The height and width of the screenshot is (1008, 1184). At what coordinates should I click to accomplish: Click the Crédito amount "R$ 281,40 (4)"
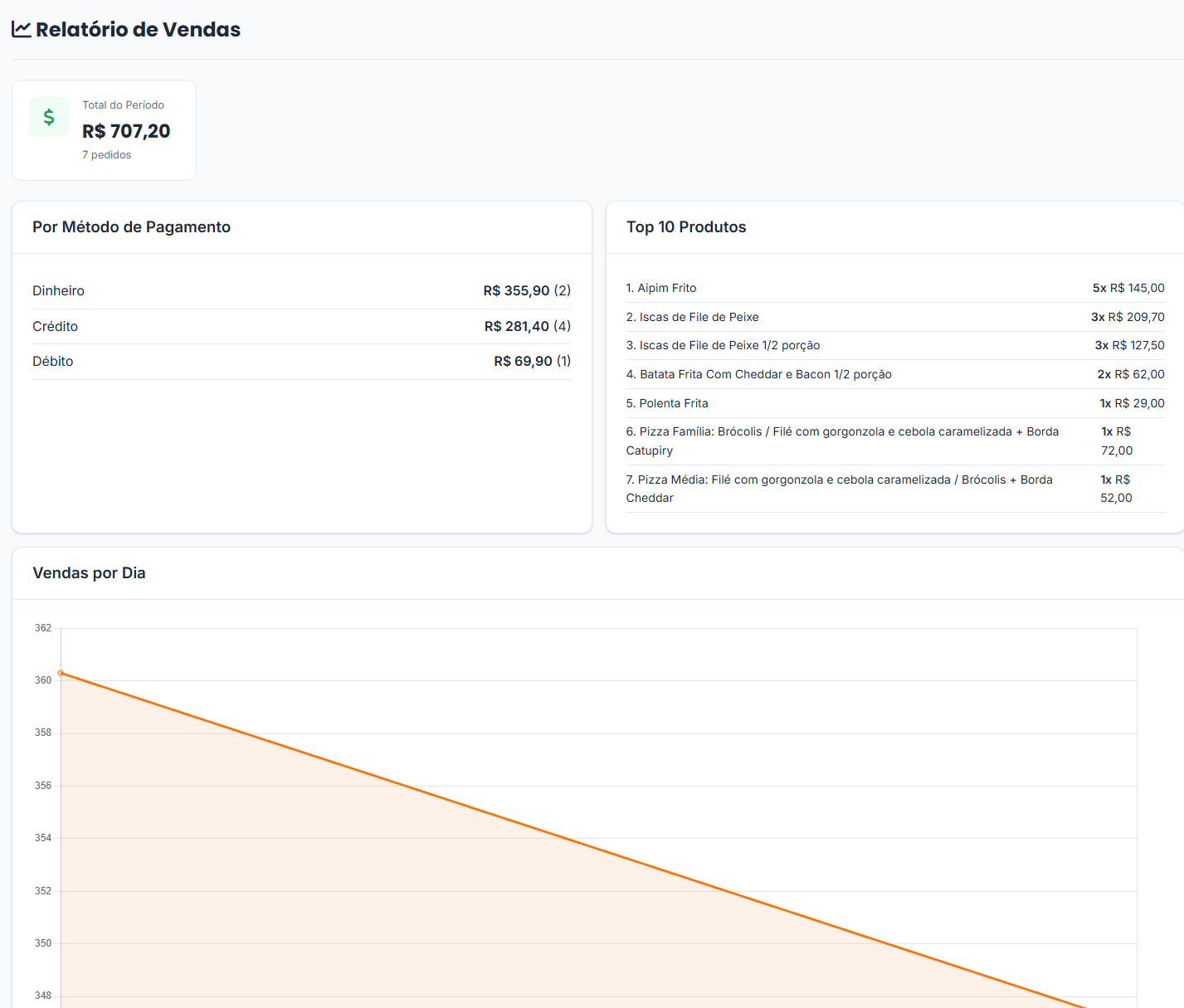coord(528,327)
